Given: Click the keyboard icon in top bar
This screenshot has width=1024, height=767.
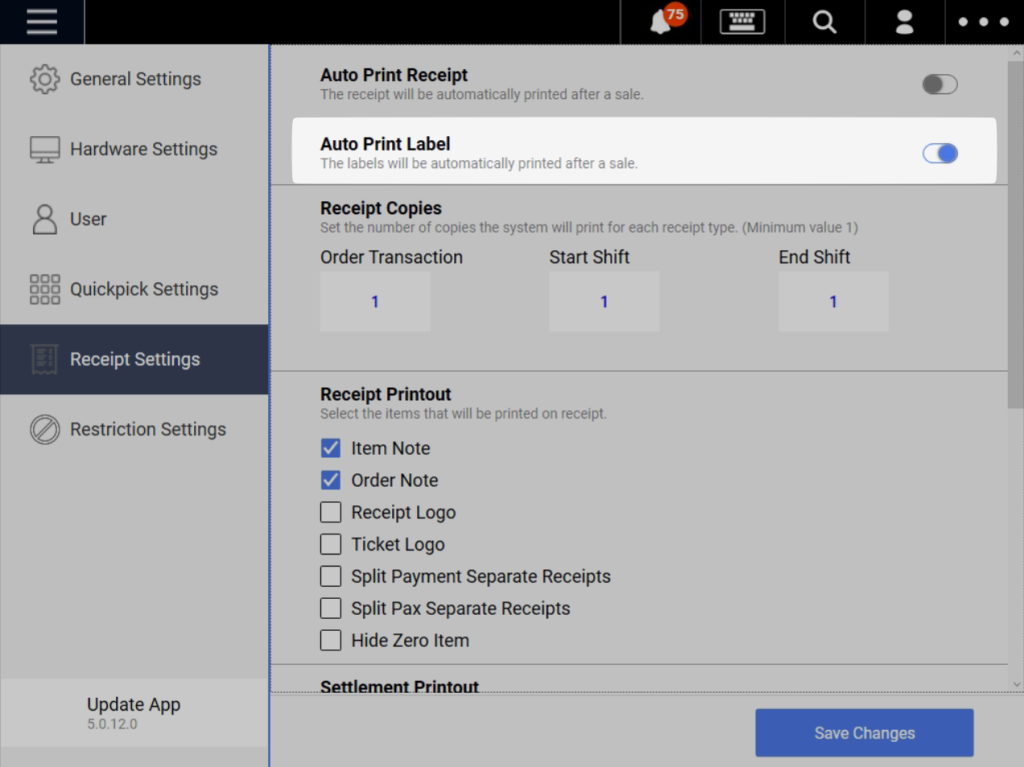Looking at the screenshot, I should click(742, 22).
